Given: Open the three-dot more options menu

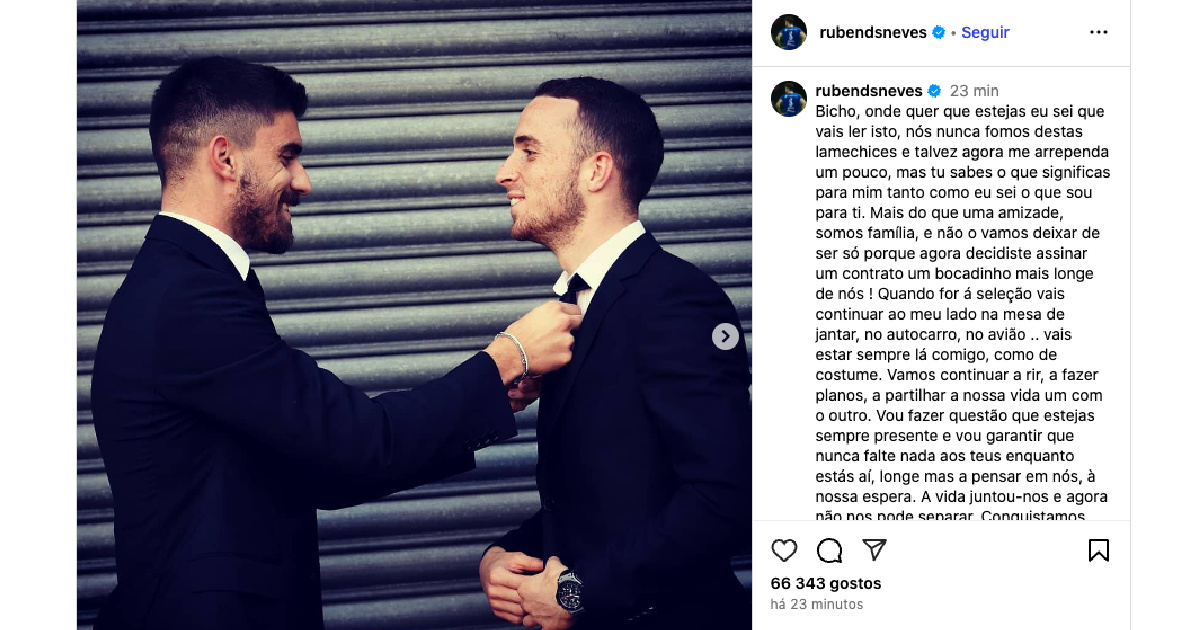Looking at the screenshot, I should pos(1098,32).
